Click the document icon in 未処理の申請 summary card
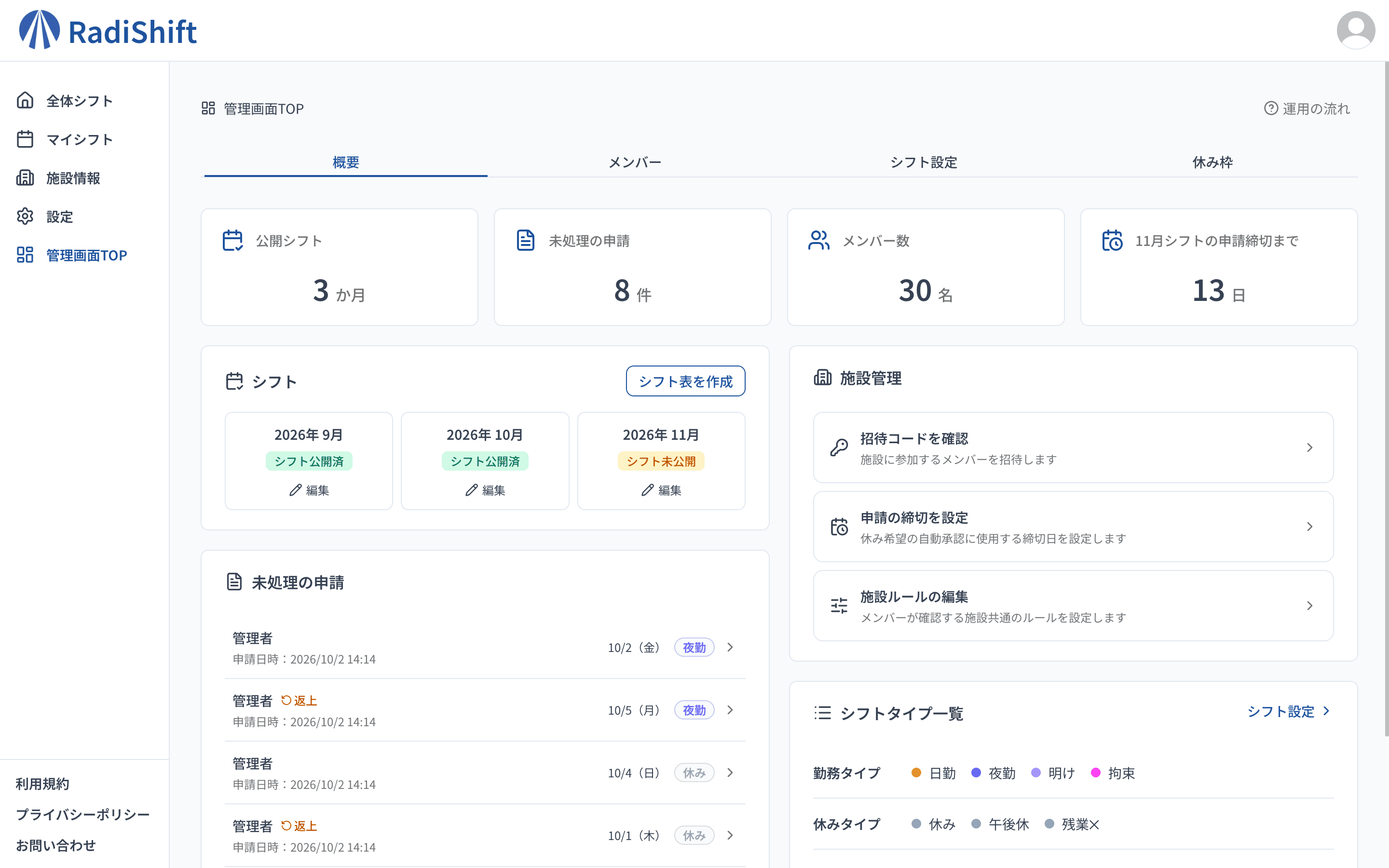Viewport: 1389px width, 868px height. [525, 241]
